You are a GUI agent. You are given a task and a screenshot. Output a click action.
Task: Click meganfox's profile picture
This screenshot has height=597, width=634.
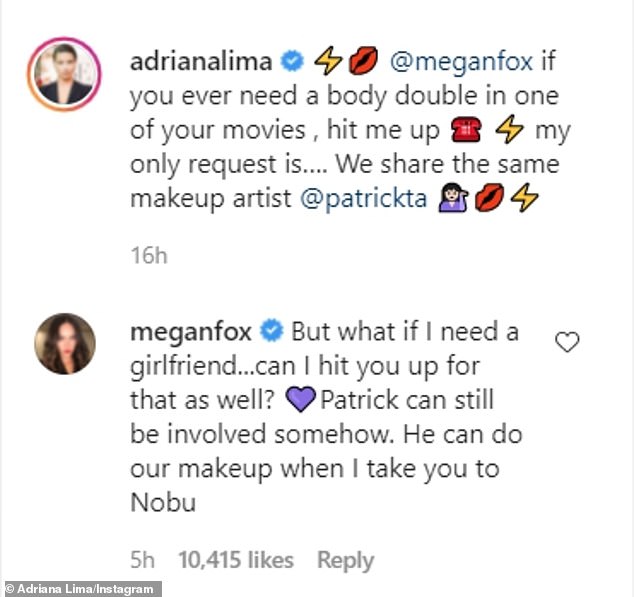65,343
